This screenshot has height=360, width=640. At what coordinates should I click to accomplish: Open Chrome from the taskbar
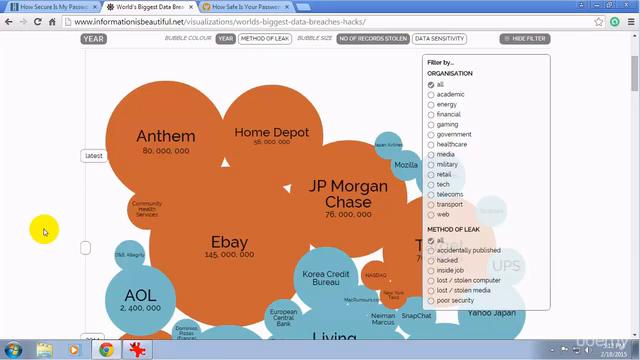click(x=107, y=350)
